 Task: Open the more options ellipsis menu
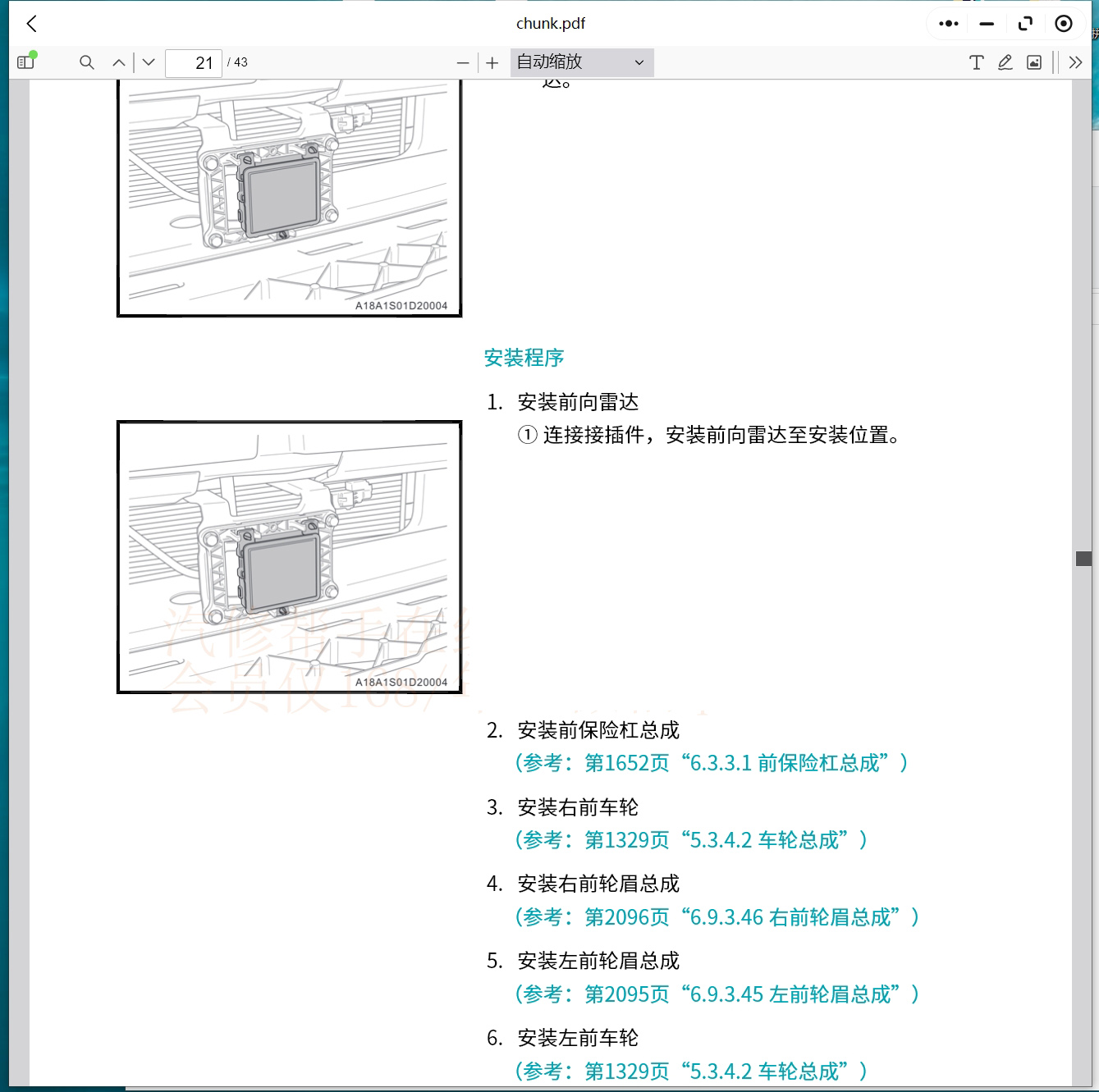[x=947, y=23]
